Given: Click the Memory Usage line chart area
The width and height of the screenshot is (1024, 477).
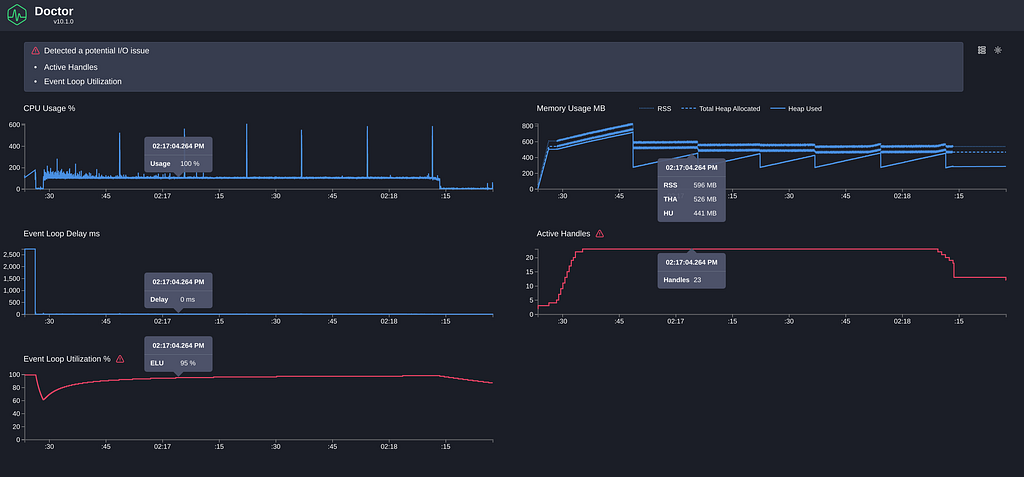Looking at the screenshot, I should 771,157.
